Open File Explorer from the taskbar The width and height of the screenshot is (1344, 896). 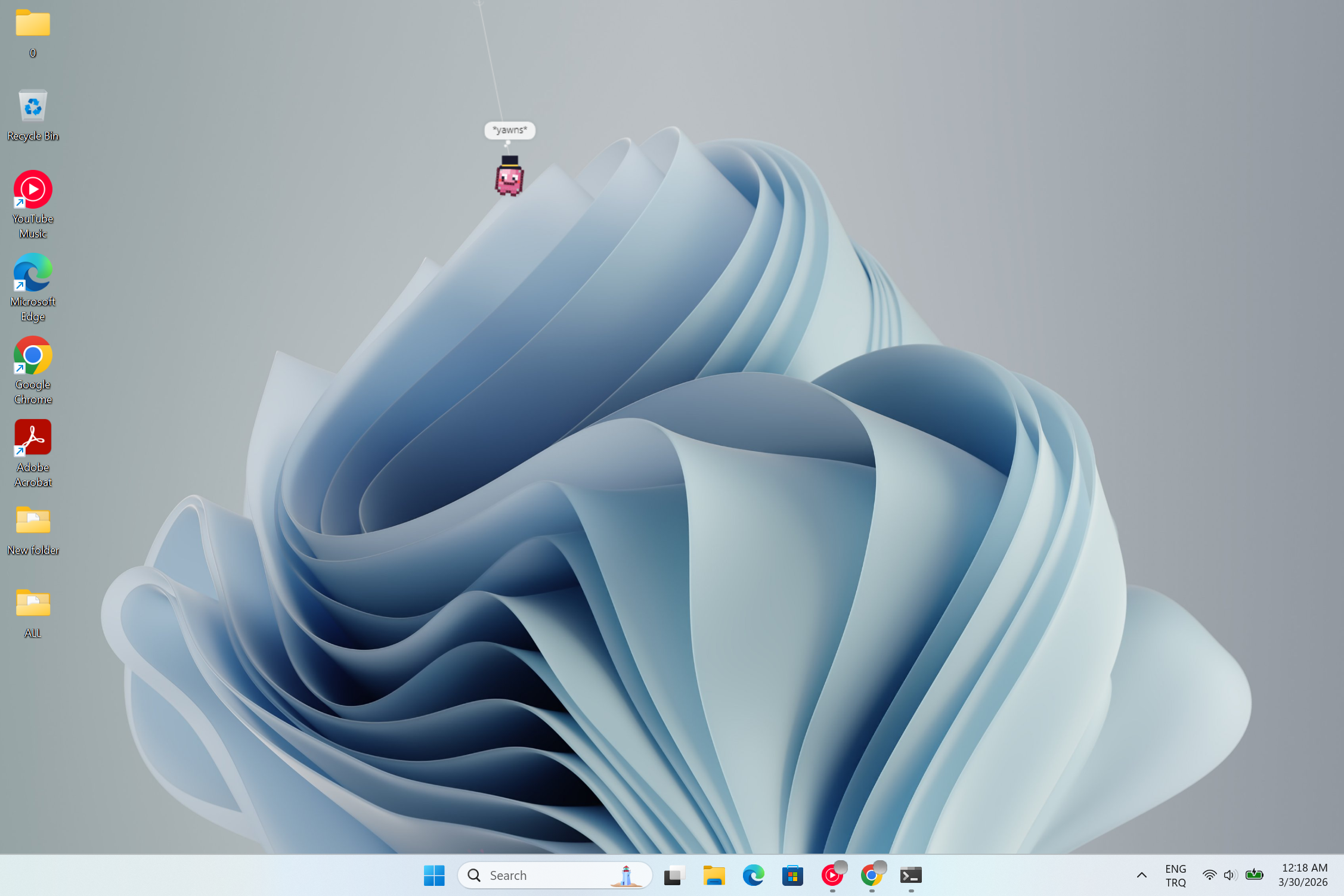[714, 875]
